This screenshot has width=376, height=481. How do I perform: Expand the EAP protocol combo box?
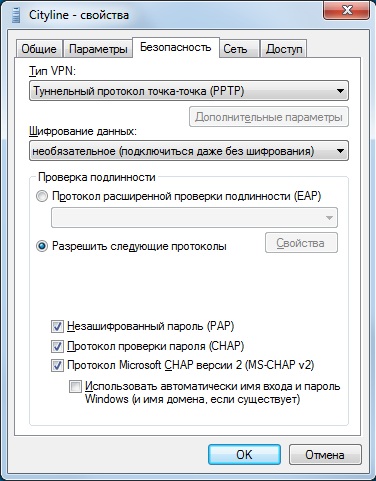click(x=194, y=218)
